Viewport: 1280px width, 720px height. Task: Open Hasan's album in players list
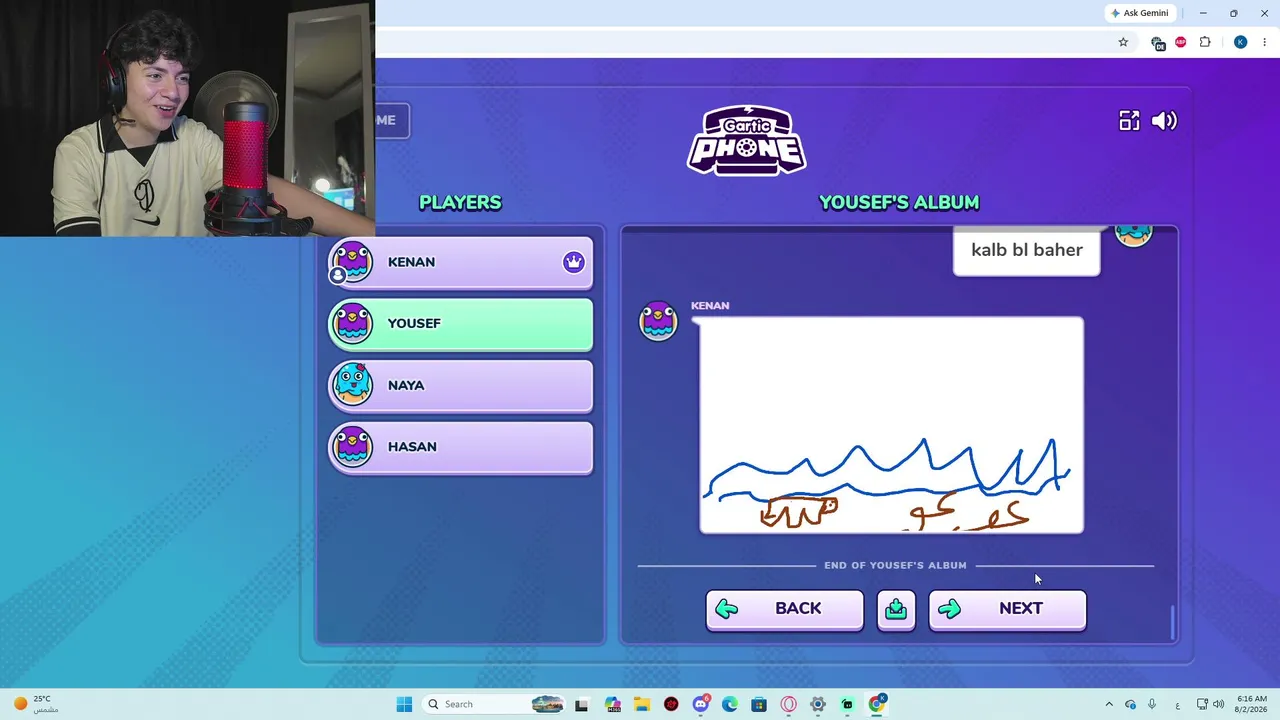[x=460, y=448]
